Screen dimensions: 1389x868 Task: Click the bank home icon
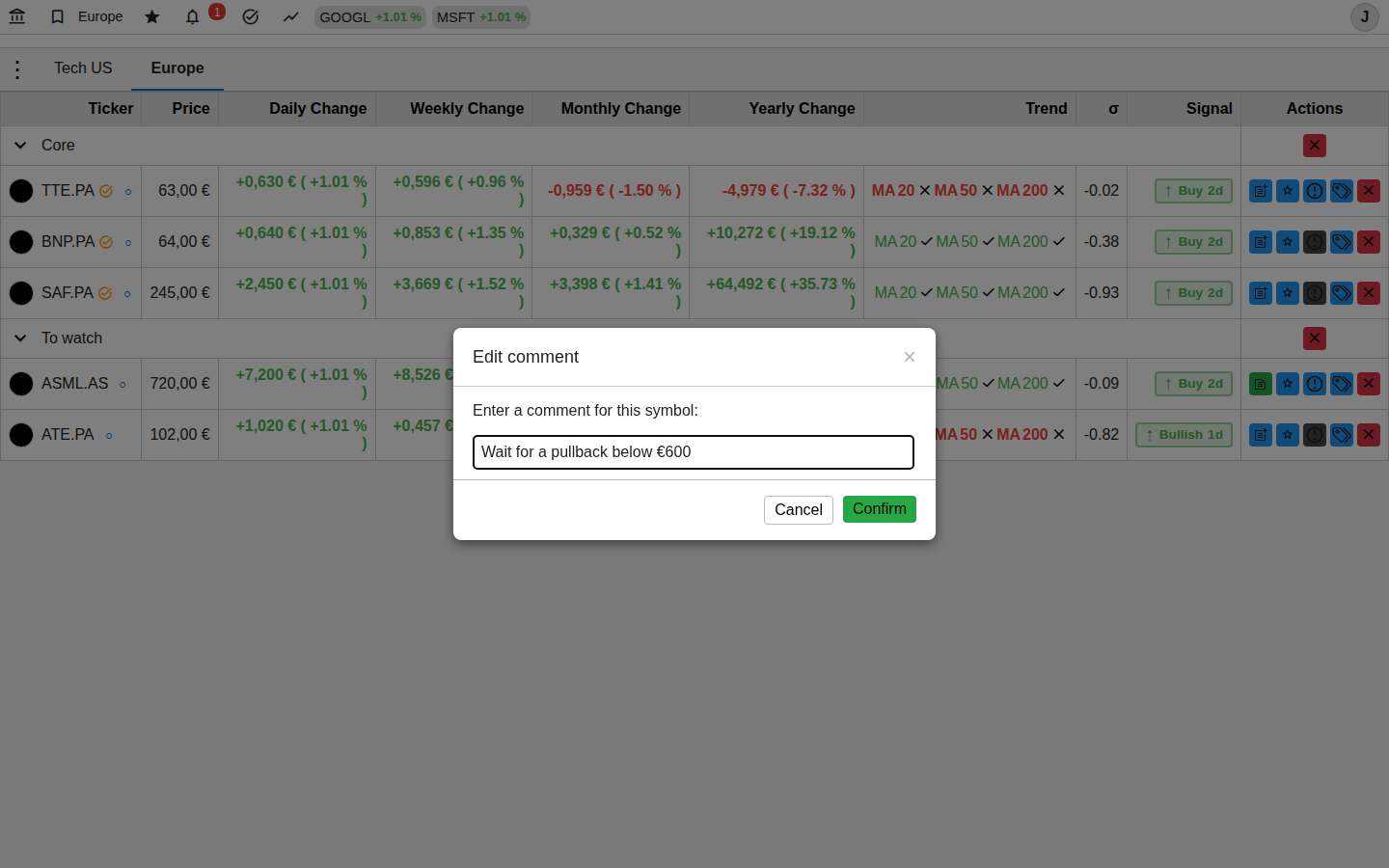(x=17, y=16)
